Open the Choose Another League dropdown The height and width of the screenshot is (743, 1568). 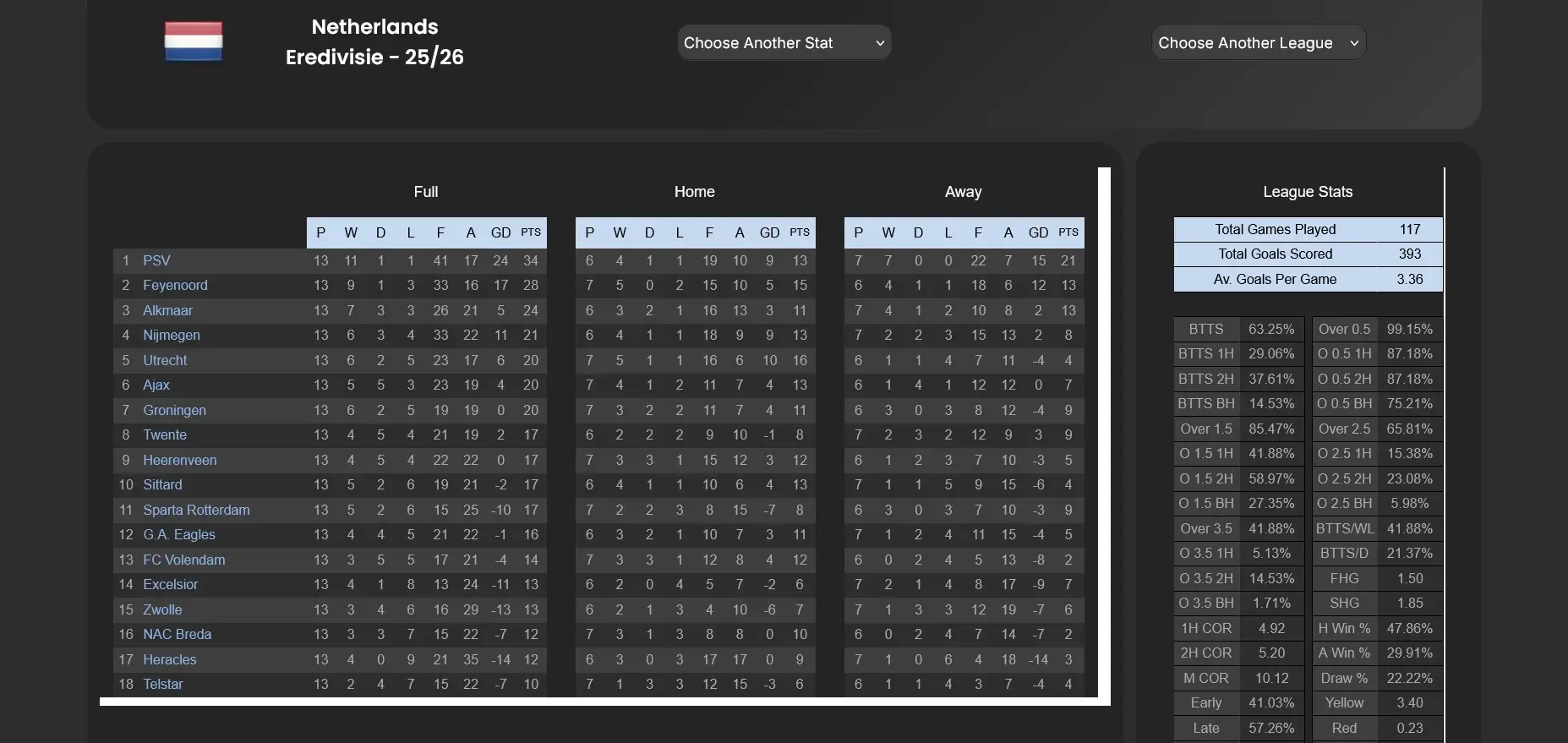click(1259, 42)
